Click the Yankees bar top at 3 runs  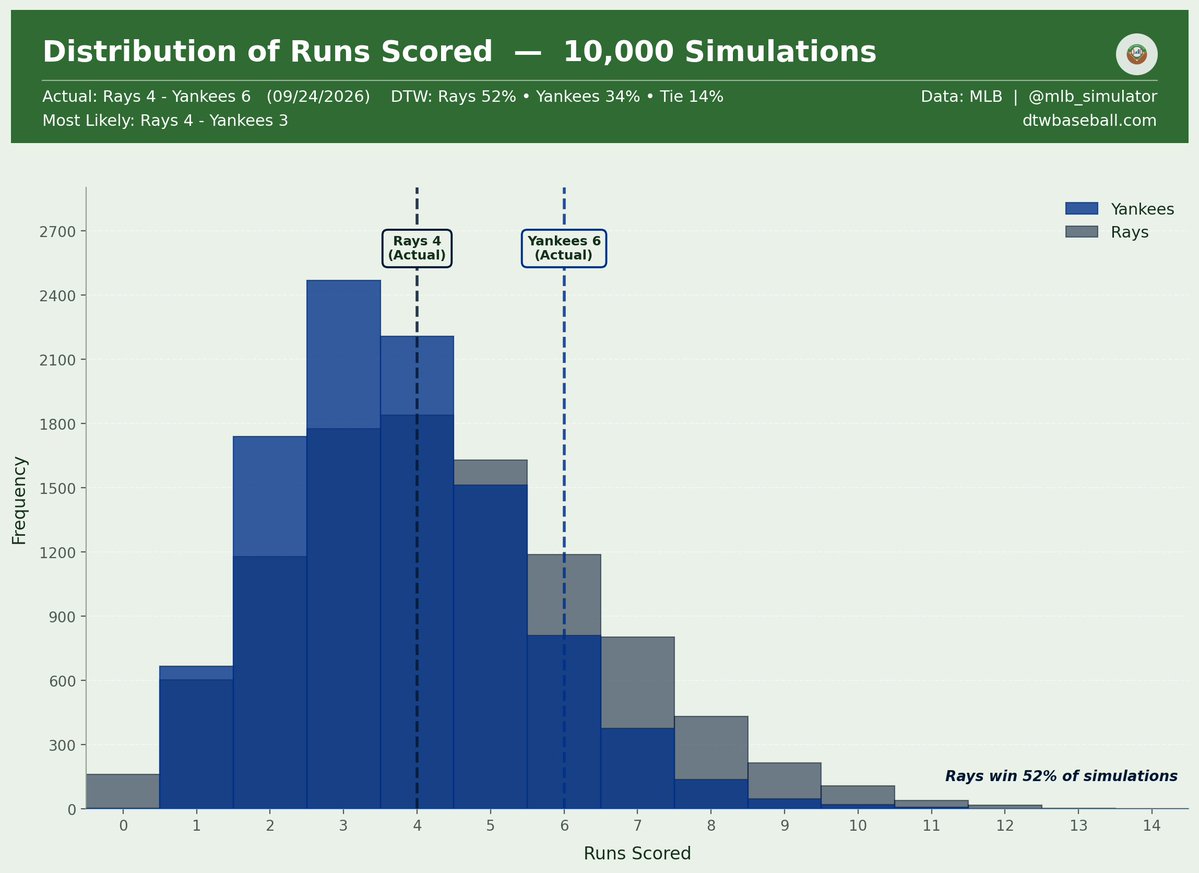pos(343,354)
